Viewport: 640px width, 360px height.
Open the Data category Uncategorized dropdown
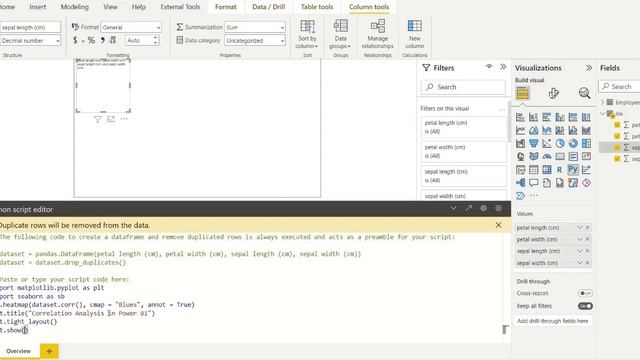pos(255,40)
